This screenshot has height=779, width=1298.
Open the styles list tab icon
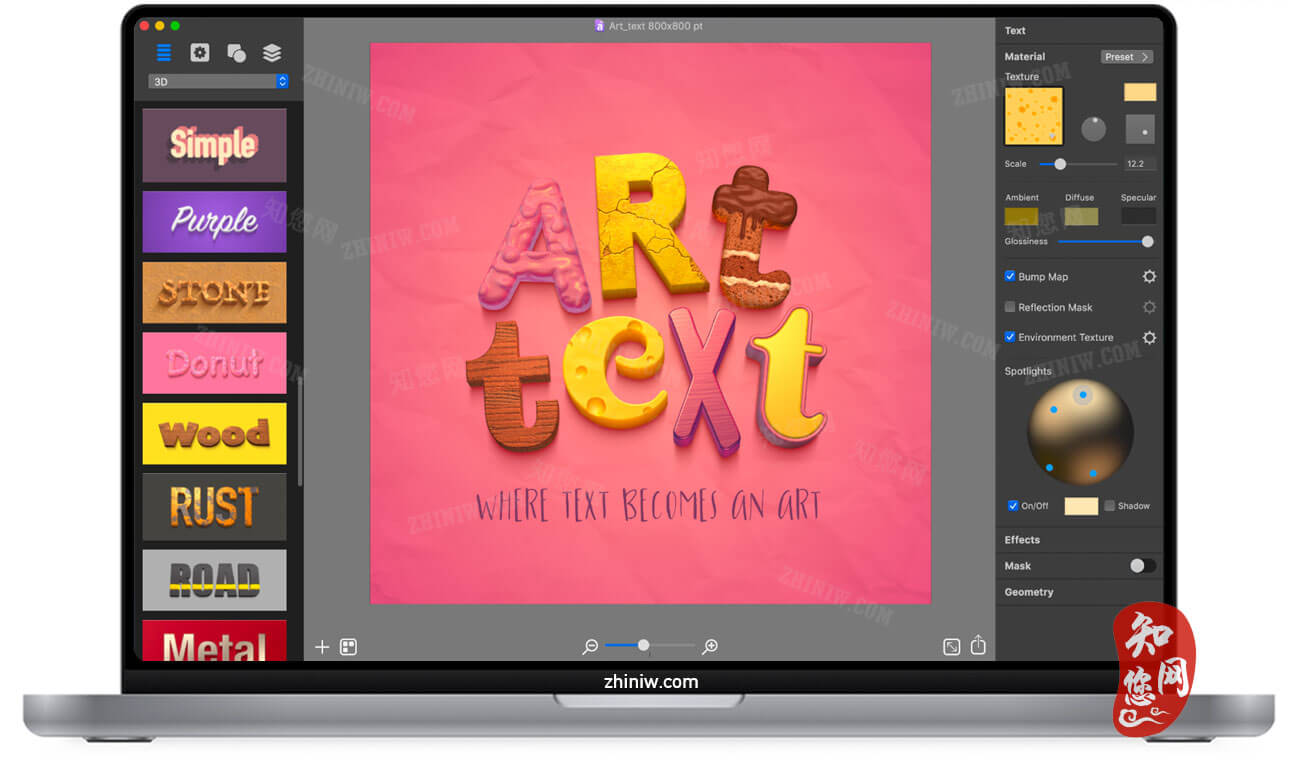[164, 53]
